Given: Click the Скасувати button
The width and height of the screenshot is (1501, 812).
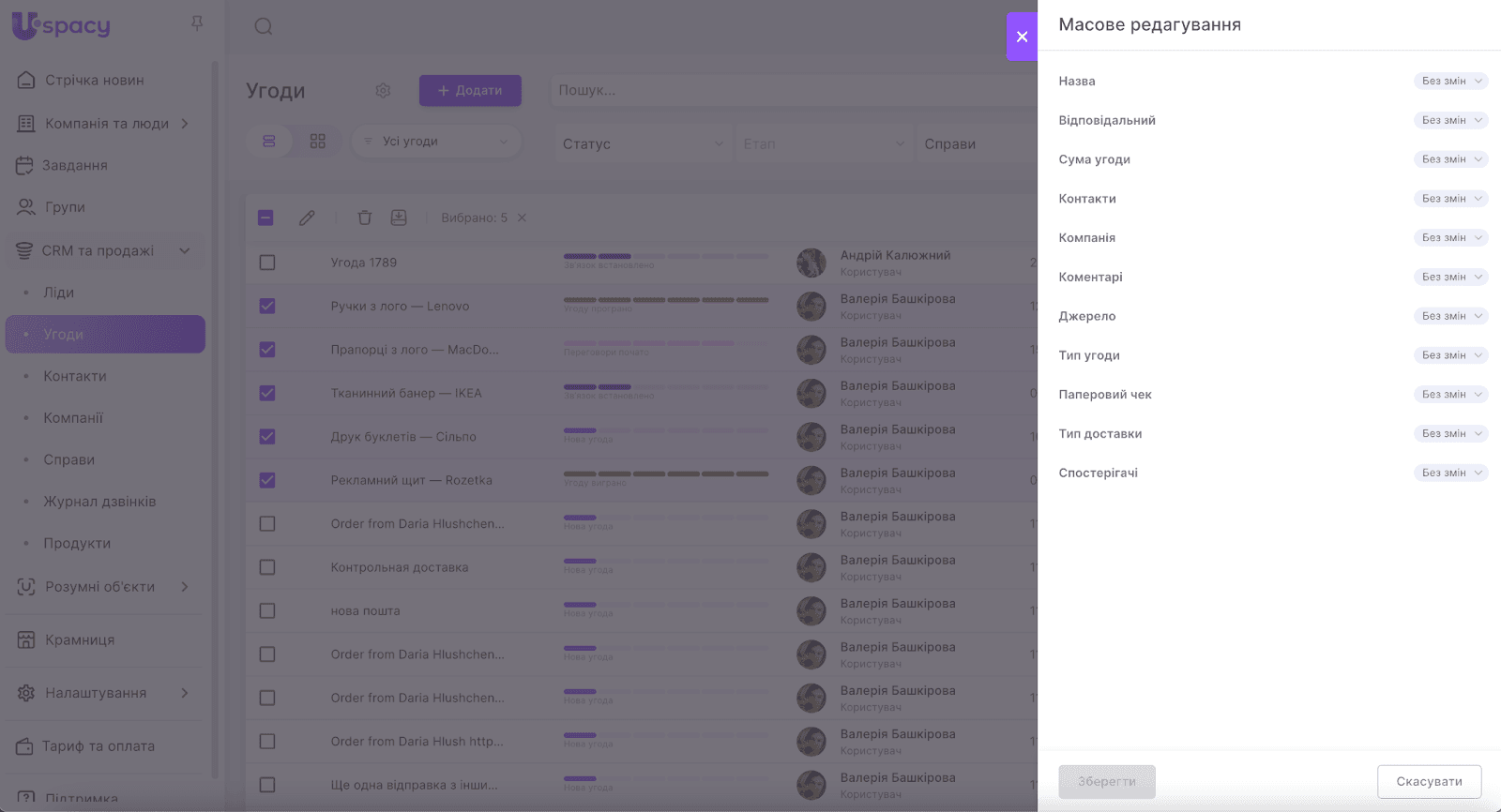Looking at the screenshot, I should point(1429,781).
